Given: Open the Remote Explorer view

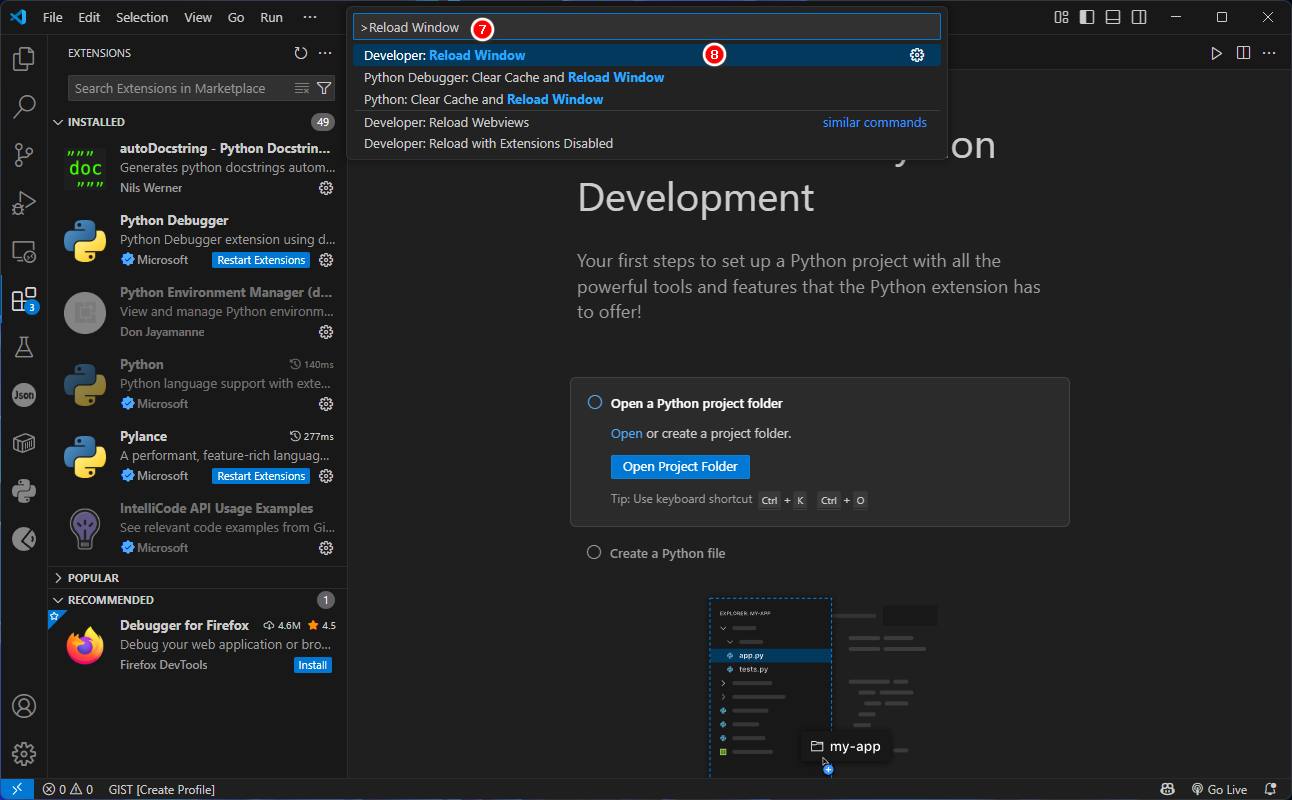Looking at the screenshot, I should 24,251.
